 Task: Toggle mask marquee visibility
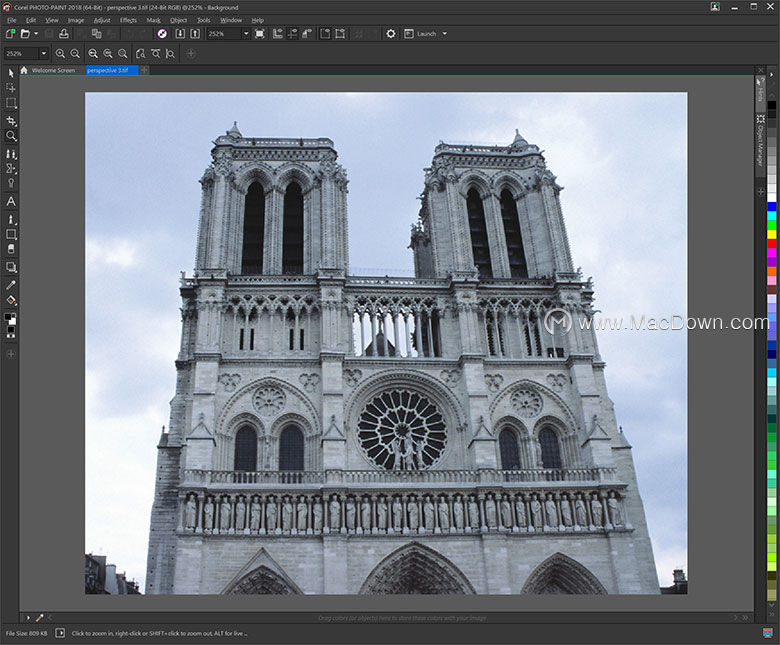(325, 34)
